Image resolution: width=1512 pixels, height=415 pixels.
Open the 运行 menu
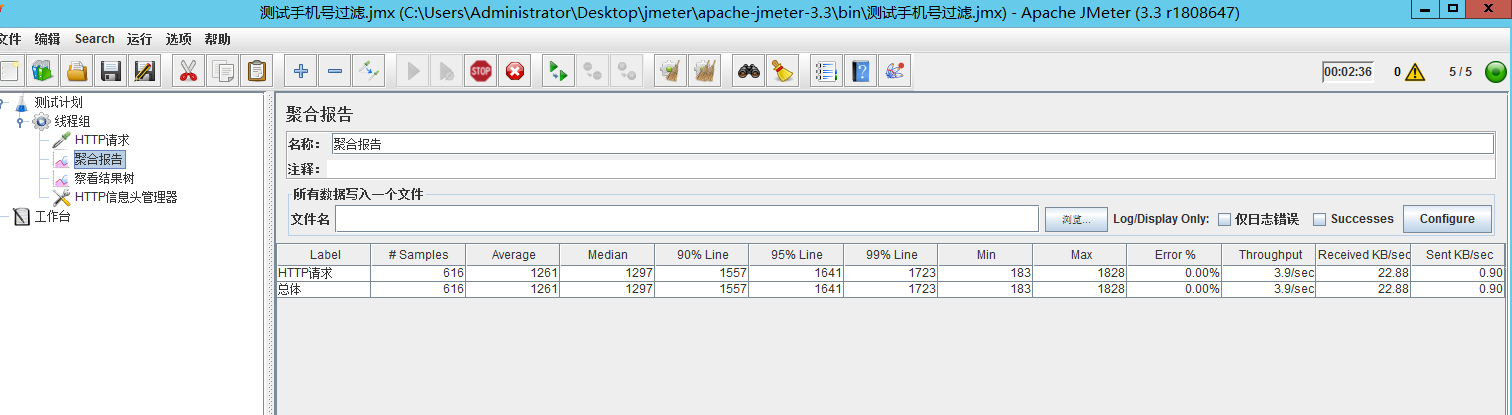click(x=140, y=39)
